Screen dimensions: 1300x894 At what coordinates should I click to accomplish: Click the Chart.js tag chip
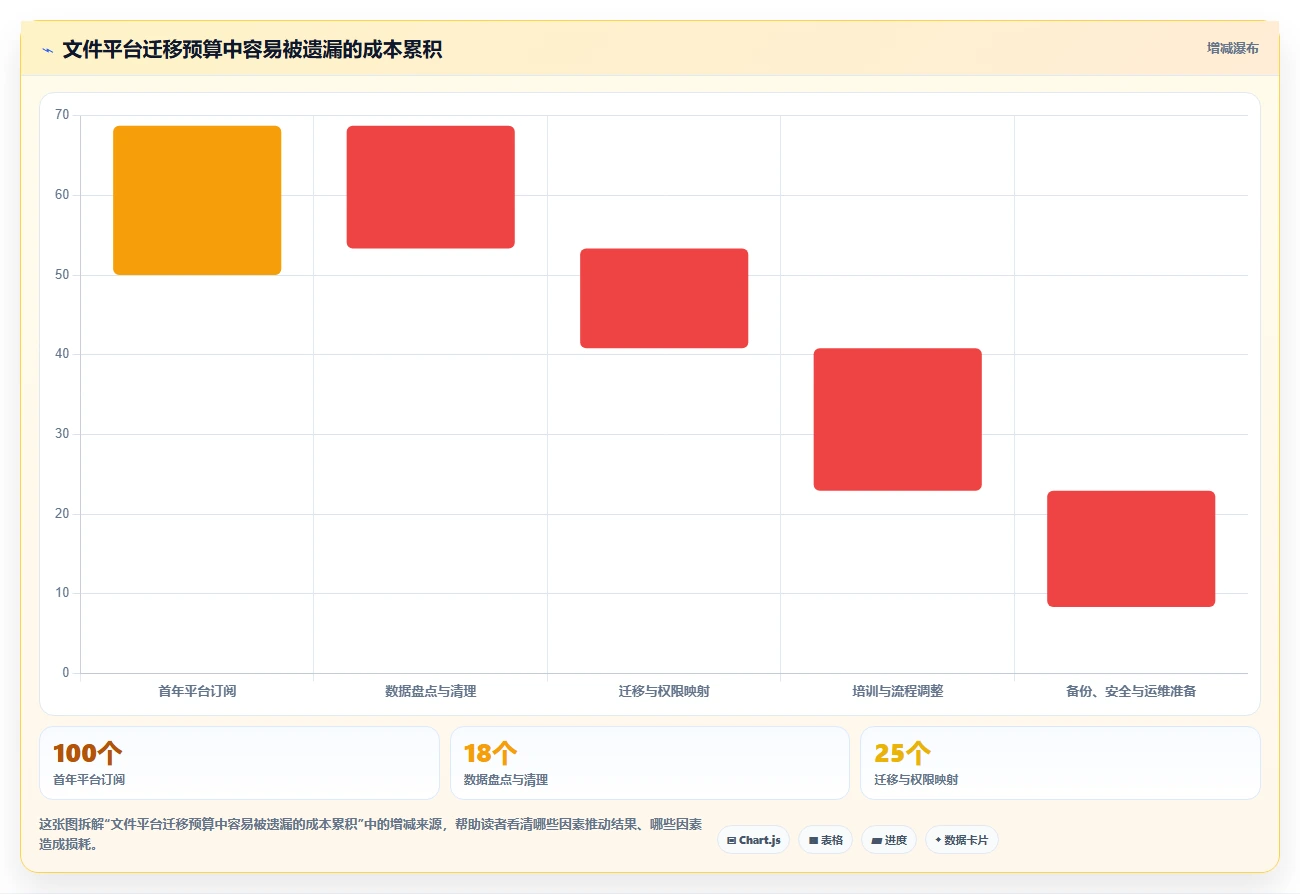[753, 840]
